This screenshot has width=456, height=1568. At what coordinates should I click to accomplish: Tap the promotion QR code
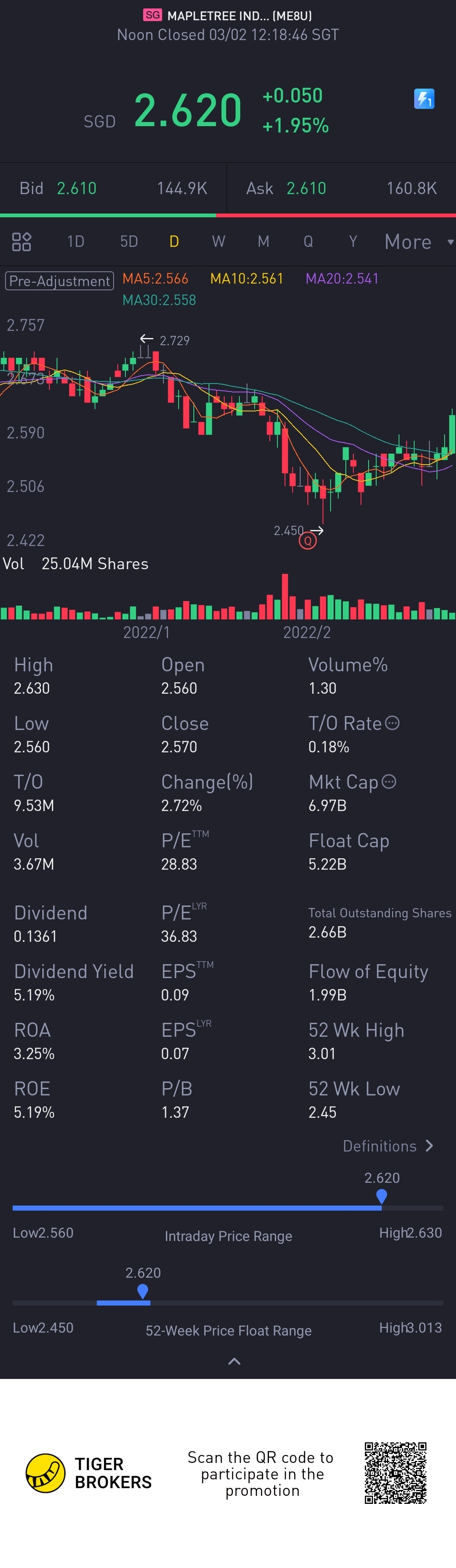tap(395, 1473)
